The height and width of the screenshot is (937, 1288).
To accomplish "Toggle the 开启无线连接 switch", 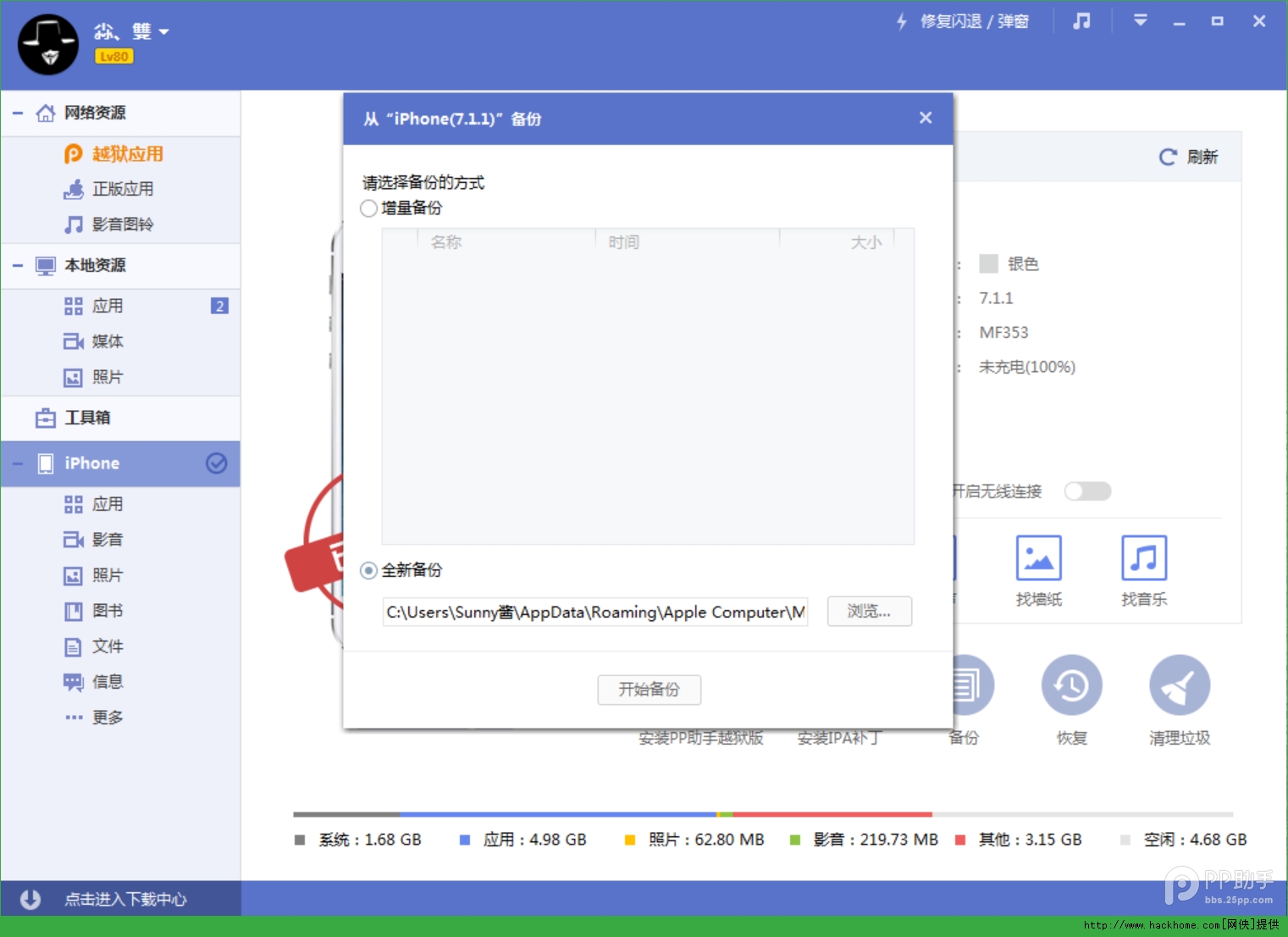I will pyautogui.click(x=1087, y=491).
